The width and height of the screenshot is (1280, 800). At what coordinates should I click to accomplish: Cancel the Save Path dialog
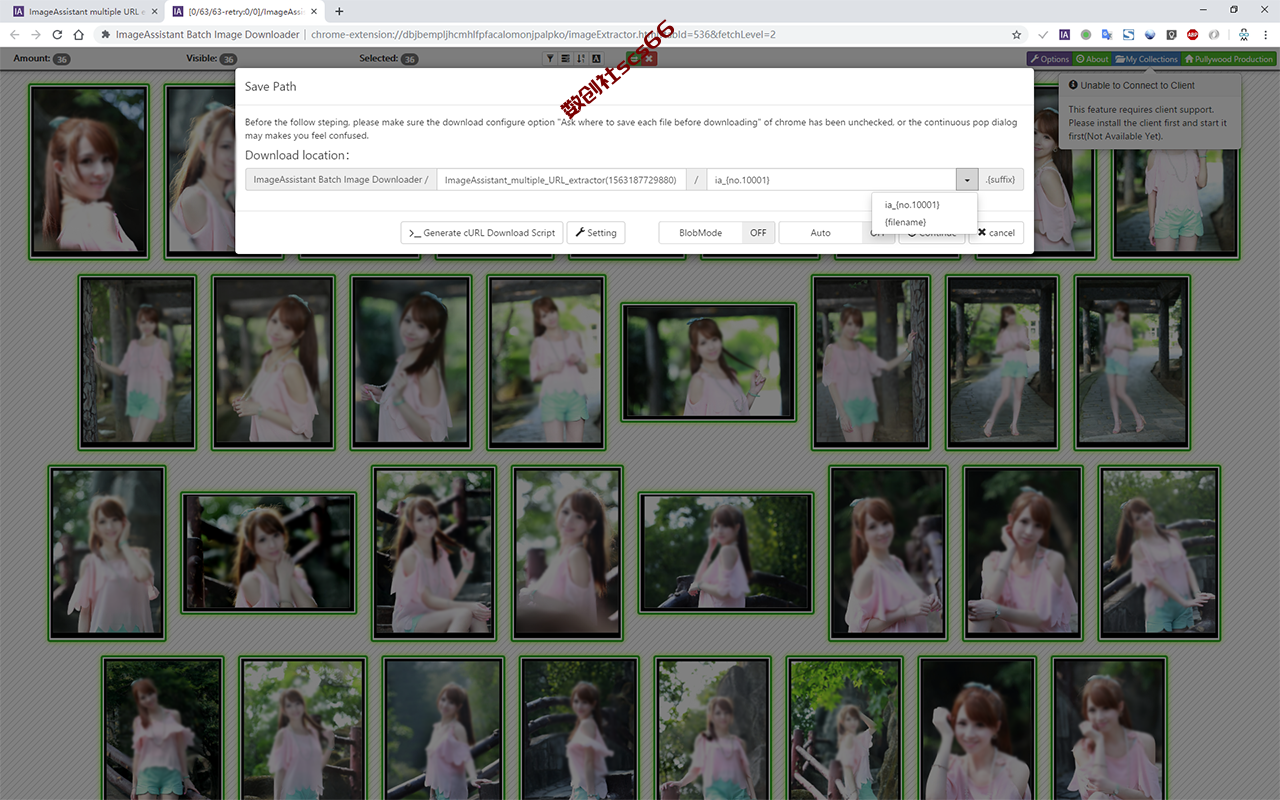click(996, 232)
